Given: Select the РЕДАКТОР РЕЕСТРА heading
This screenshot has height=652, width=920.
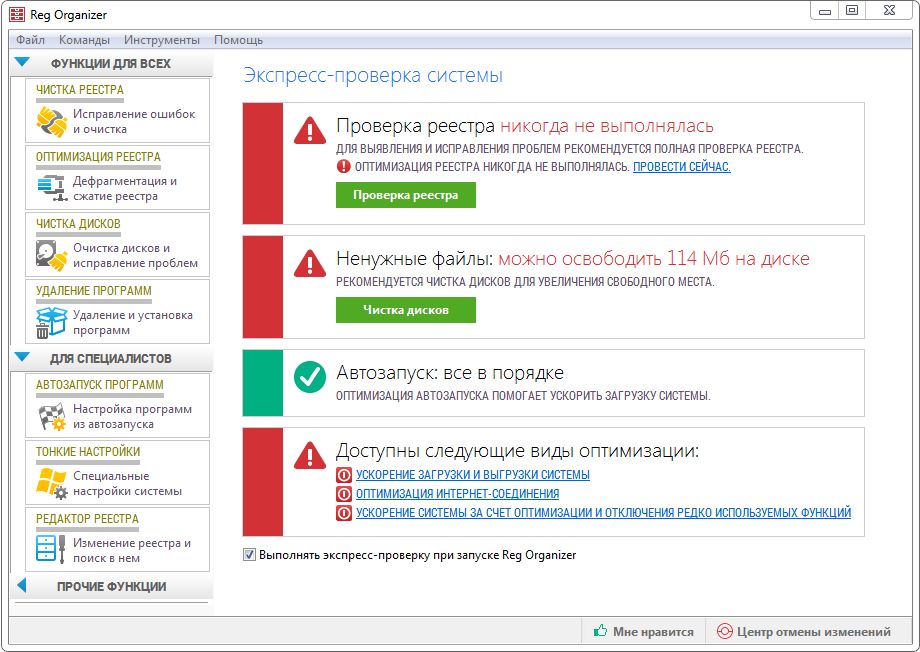Looking at the screenshot, I should tap(87, 519).
